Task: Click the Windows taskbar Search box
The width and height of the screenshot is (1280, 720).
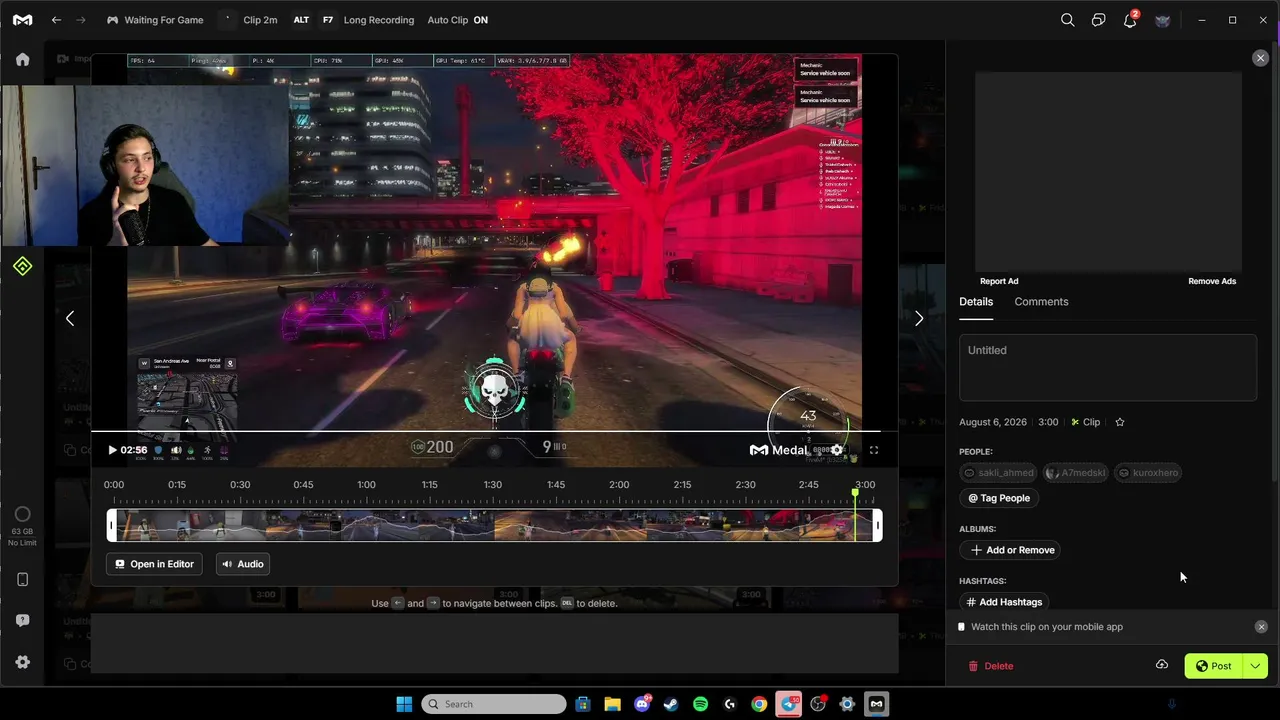Action: [494, 704]
